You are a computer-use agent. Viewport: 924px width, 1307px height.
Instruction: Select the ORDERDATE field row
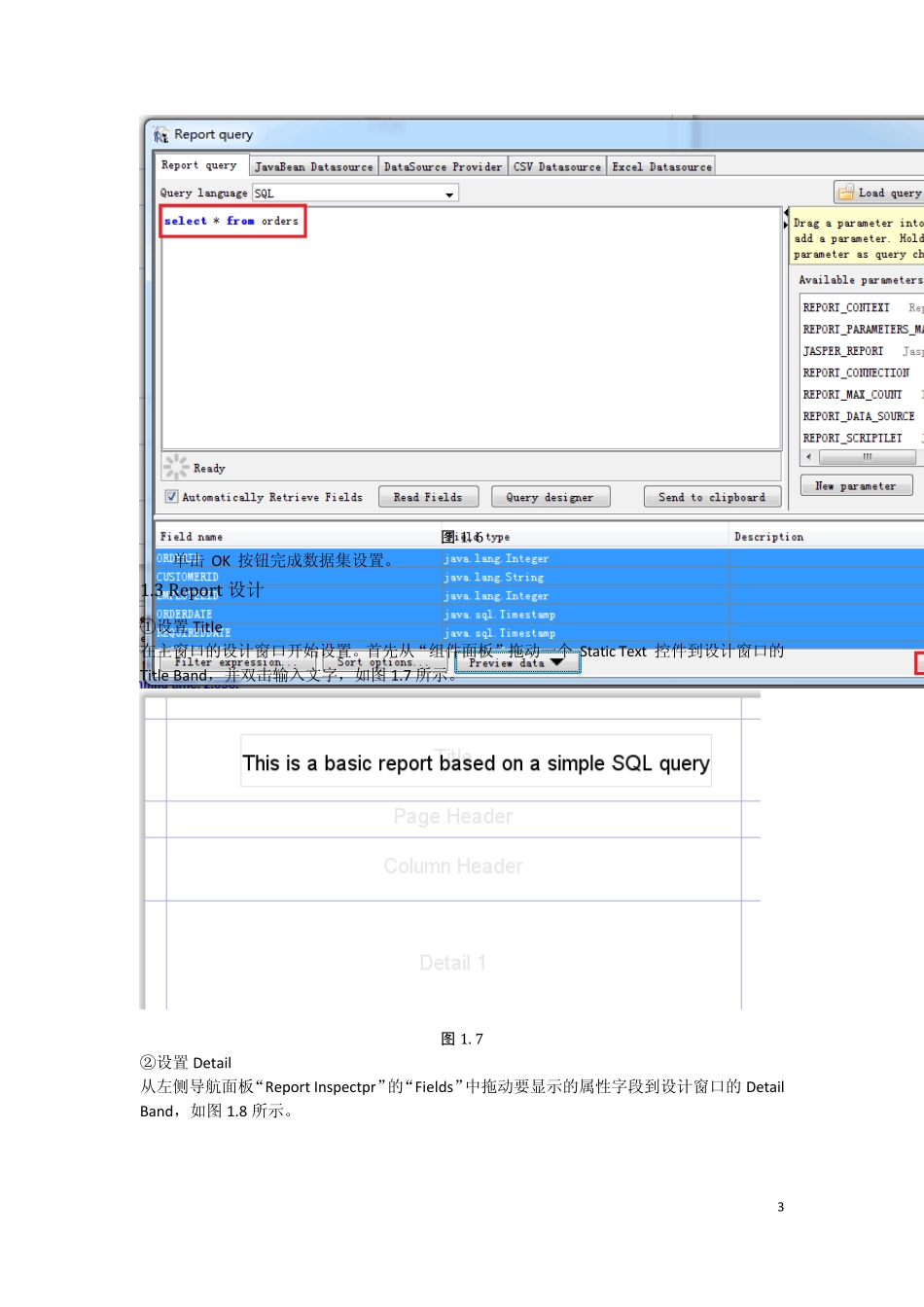540,614
